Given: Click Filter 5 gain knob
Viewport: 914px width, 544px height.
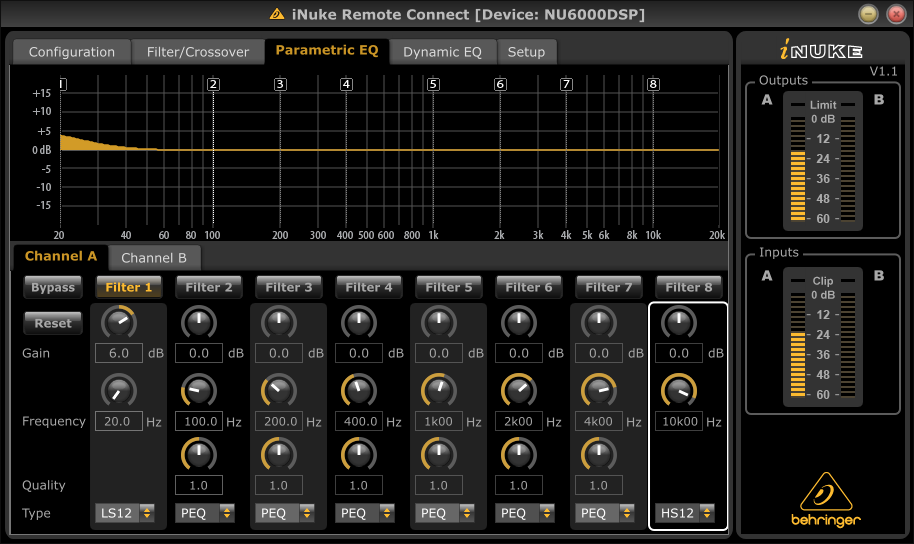Looking at the screenshot, I should click(x=438, y=322).
